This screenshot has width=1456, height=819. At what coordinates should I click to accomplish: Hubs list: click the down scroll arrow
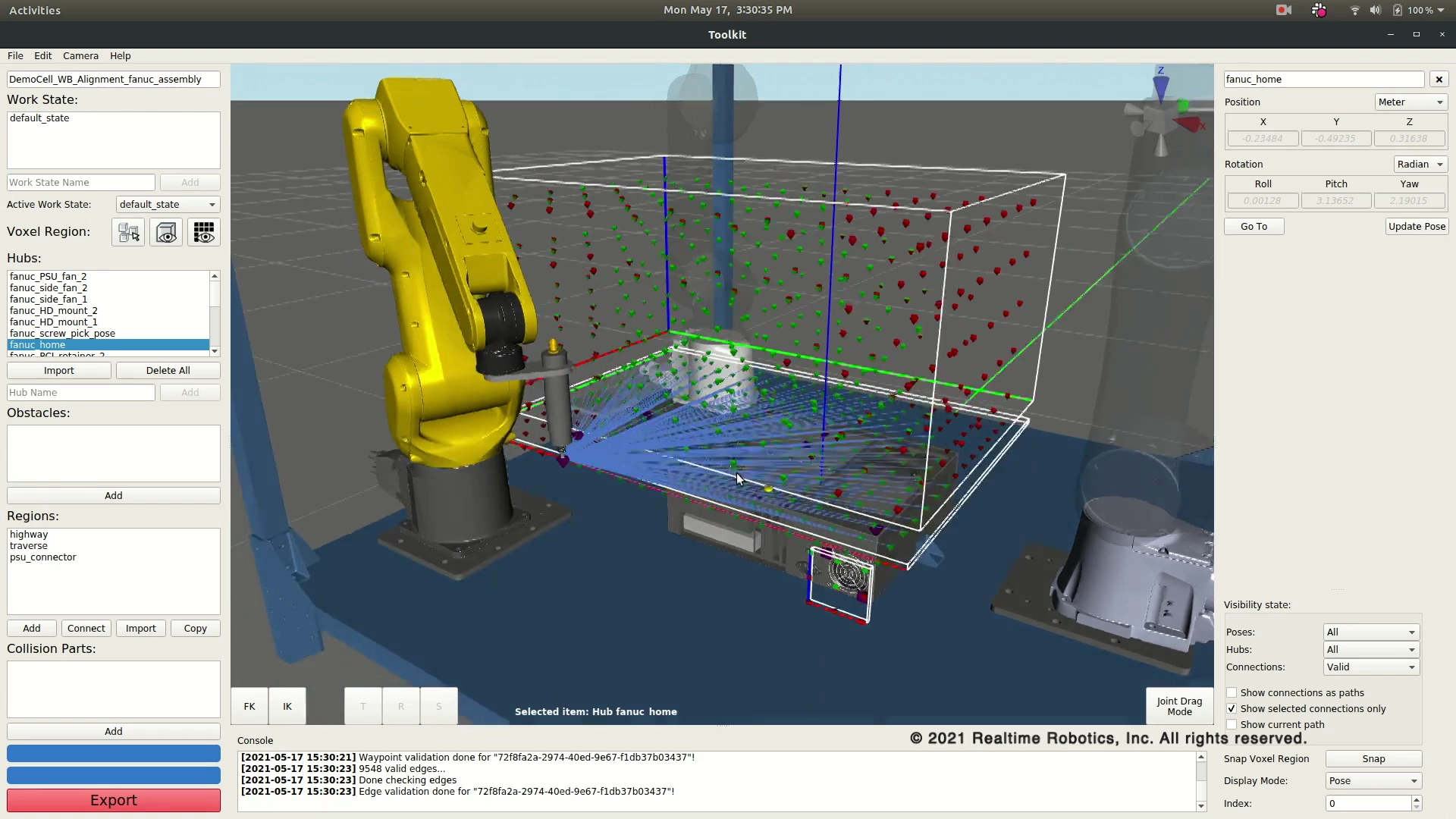[x=215, y=351]
